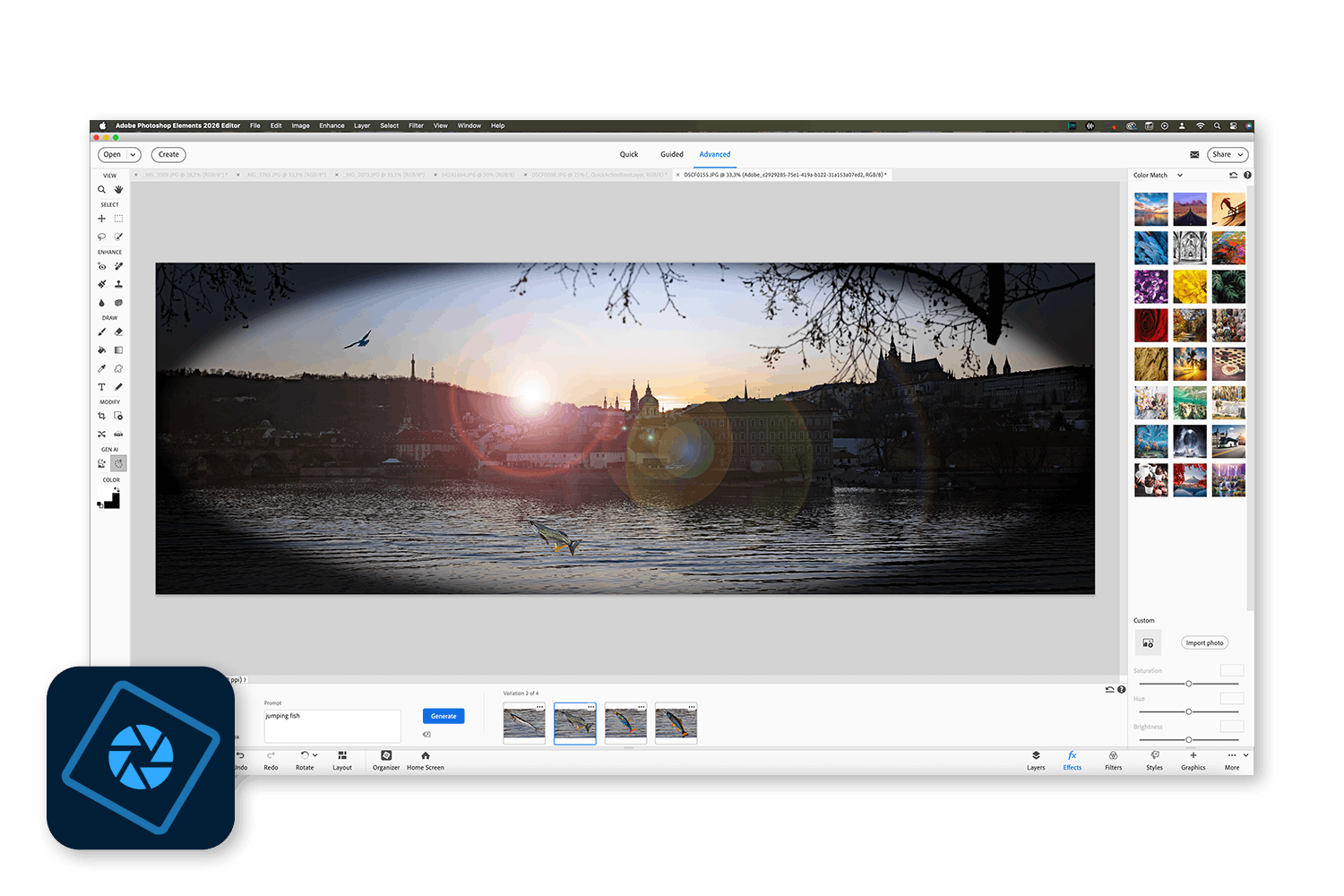
Task: Expand the Open button dropdown arrow
Action: (134, 155)
